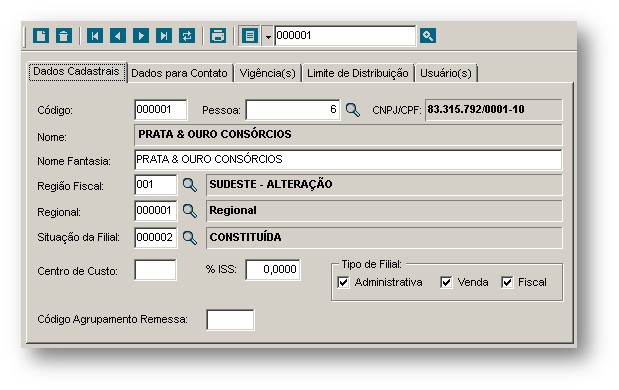Click the Pessoa input field
The height and width of the screenshot is (390, 619).
point(293,110)
